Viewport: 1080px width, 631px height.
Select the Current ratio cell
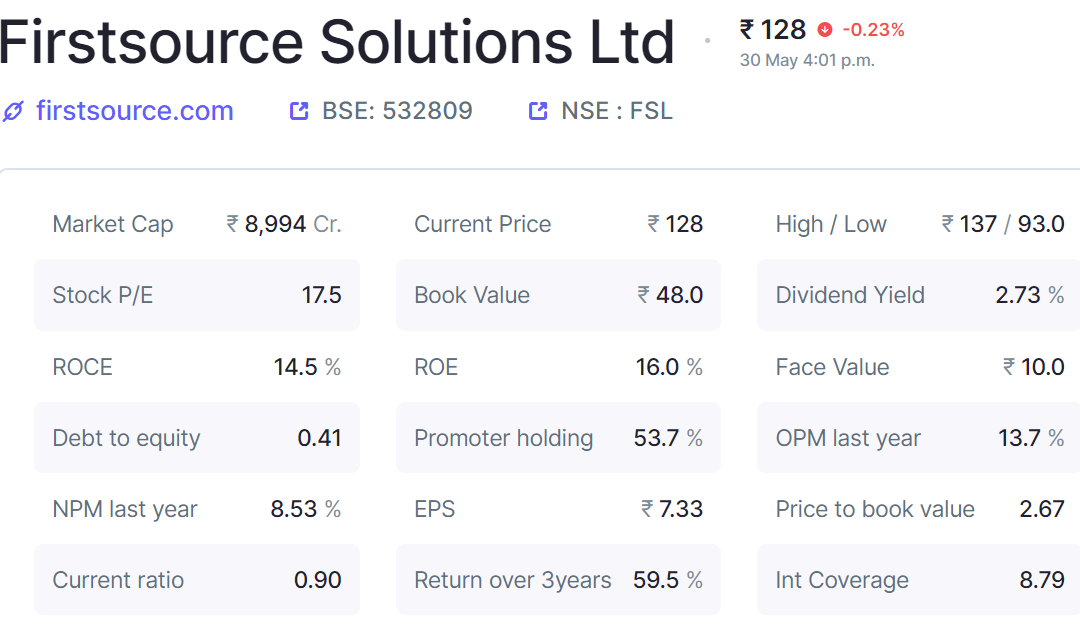tap(197, 579)
